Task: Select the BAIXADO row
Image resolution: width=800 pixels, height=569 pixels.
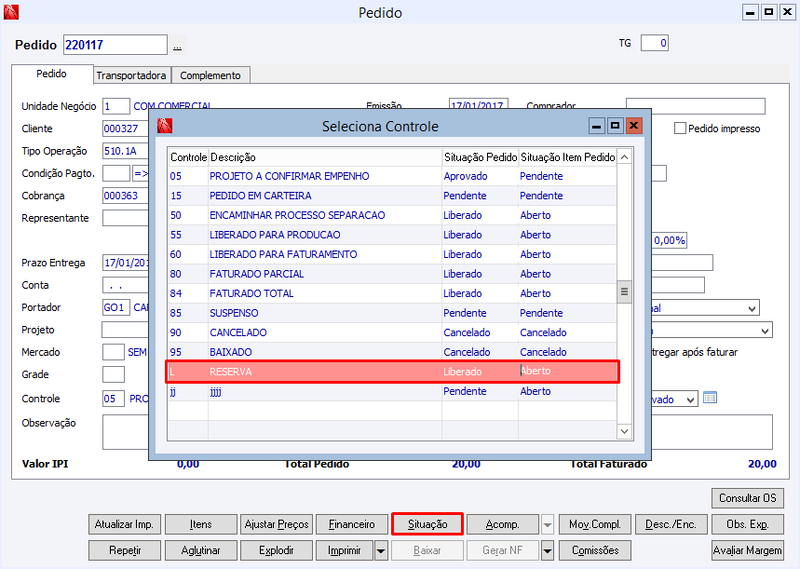Action: [392, 352]
